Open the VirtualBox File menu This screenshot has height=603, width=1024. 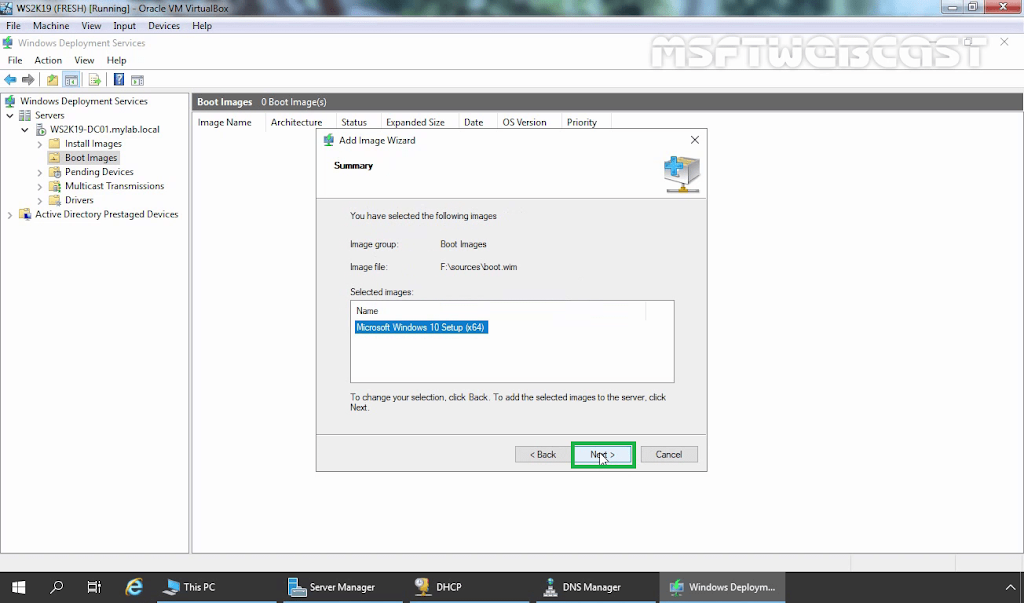coord(13,25)
